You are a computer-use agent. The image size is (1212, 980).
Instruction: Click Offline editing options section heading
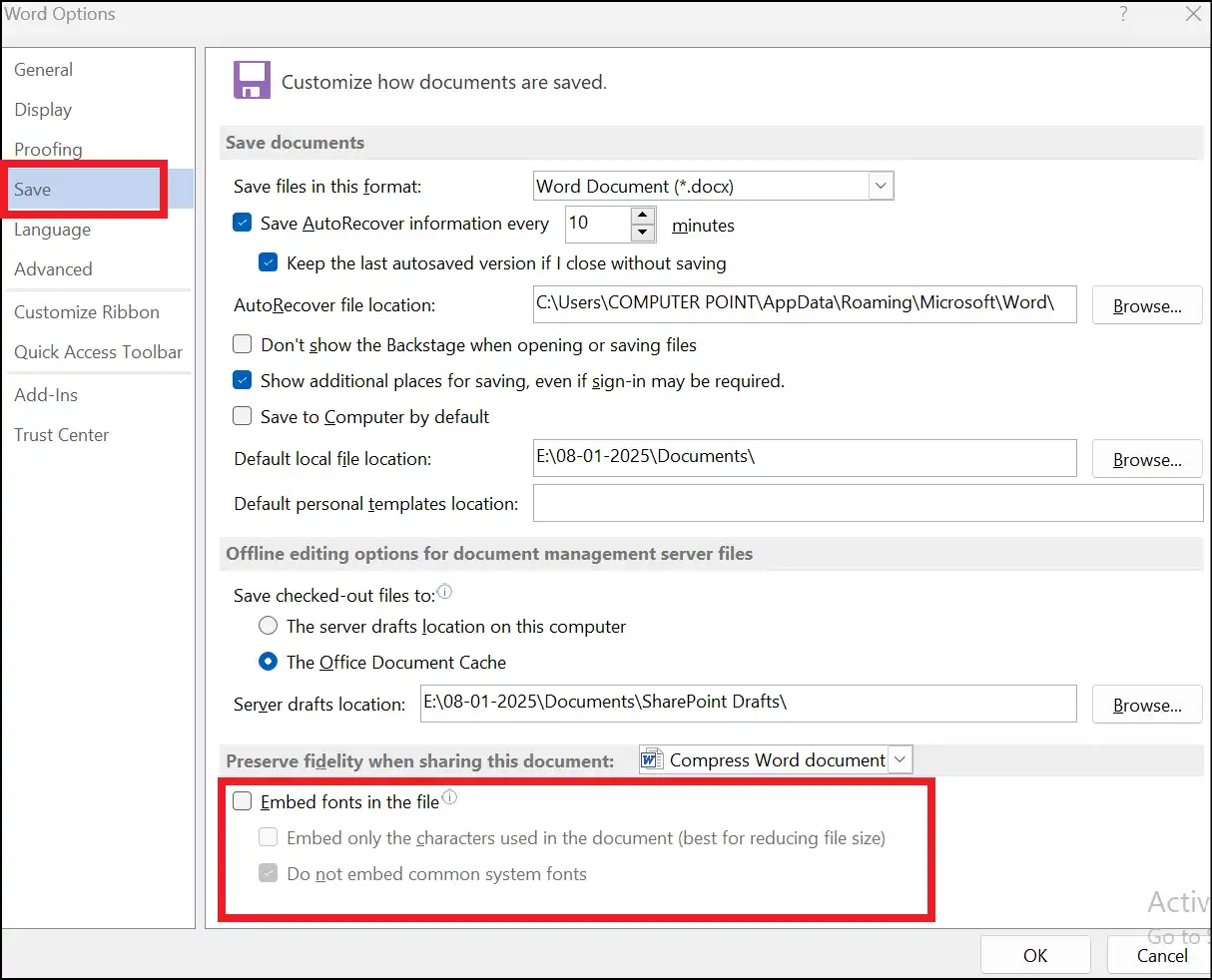[x=489, y=554]
